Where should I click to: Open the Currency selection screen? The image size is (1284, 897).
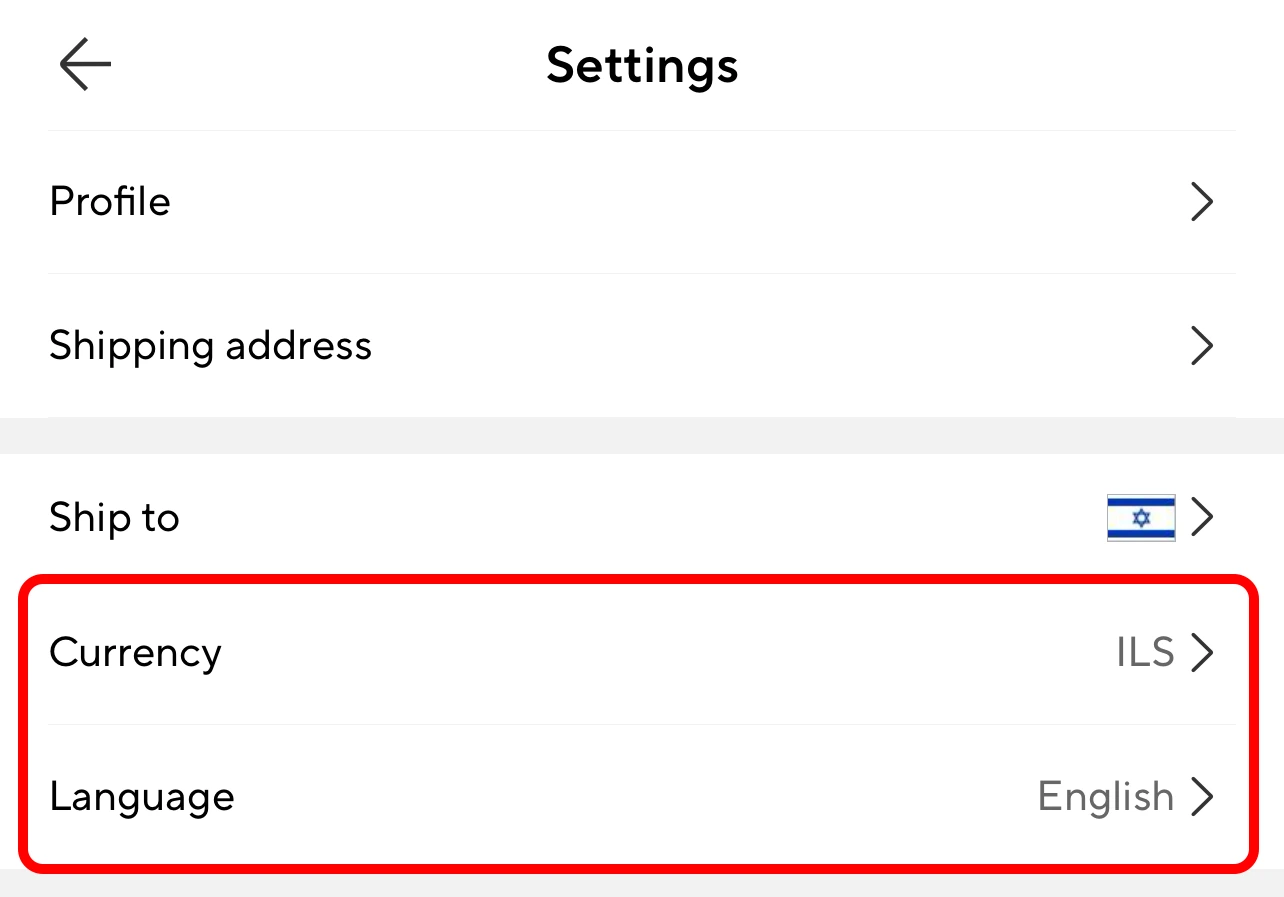[640, 652]
